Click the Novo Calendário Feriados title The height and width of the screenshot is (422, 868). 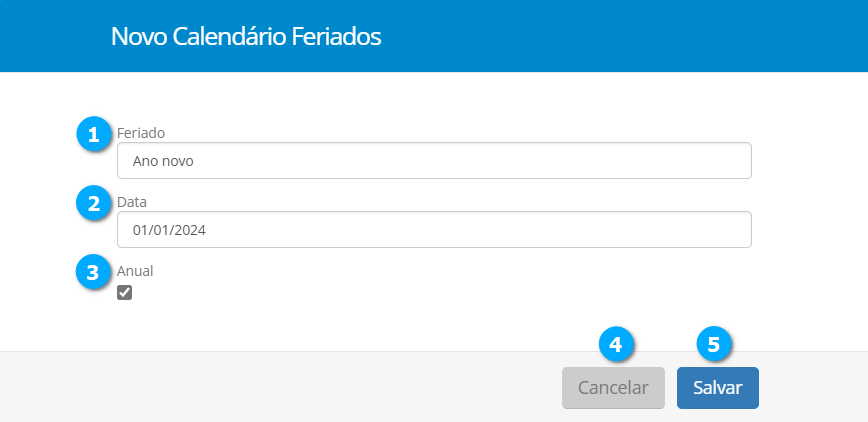point(246,37)
